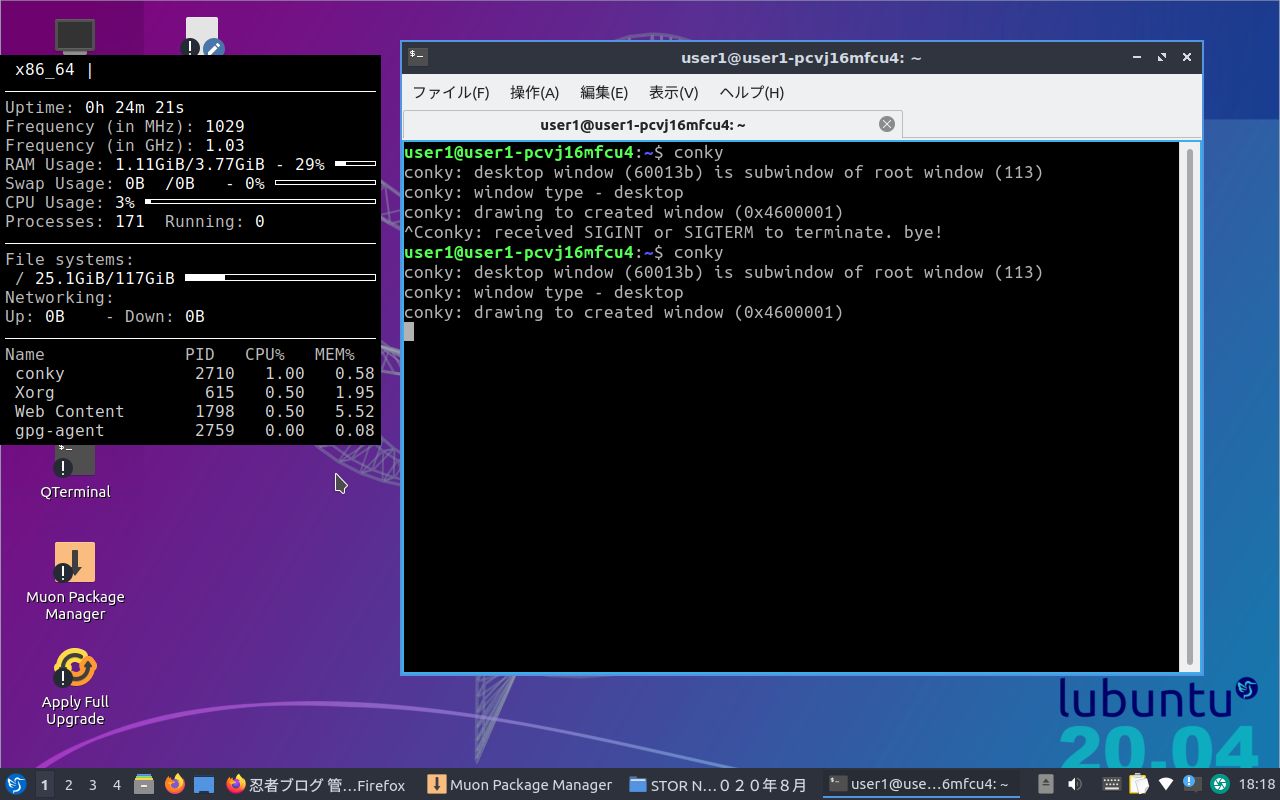This screenshot has height=800, width=1280.
Task: Select the Apply Full Upgrade desktop icon
Action: [x=75, y=688]
